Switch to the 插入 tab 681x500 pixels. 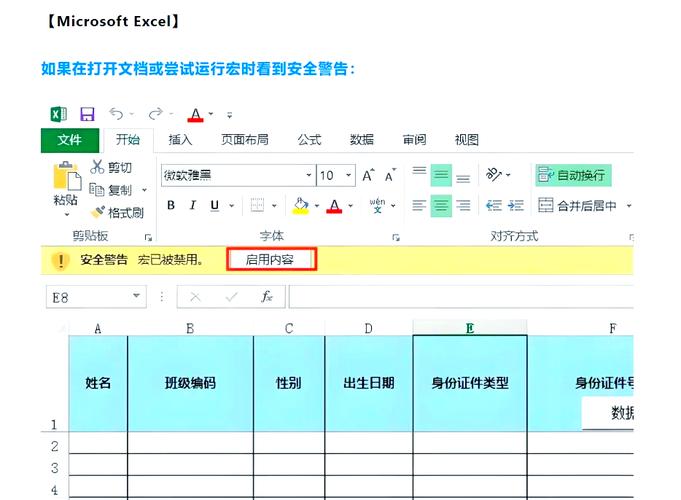[x=180, y=139]
